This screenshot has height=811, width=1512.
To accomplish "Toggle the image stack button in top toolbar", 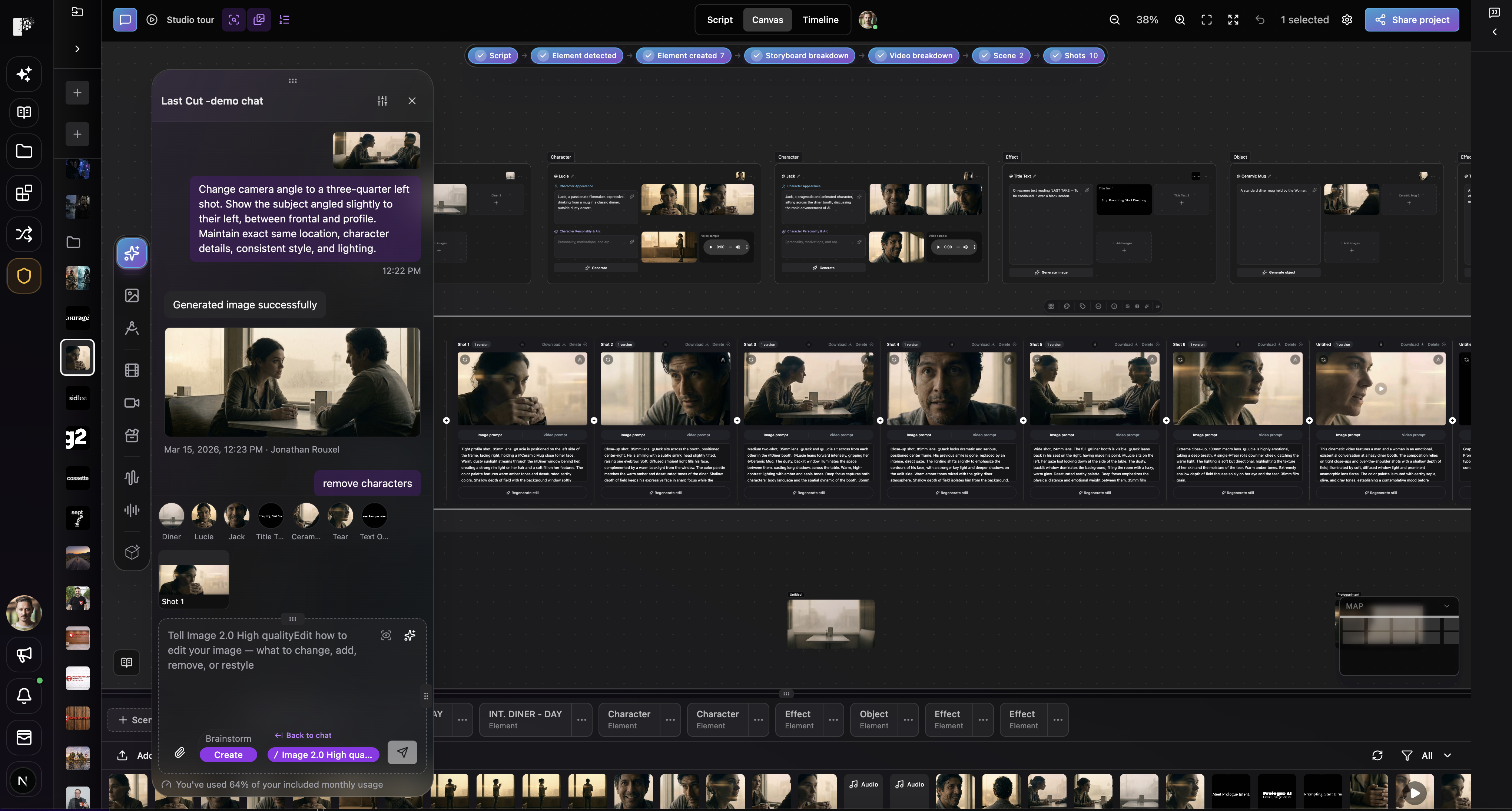I will point(259,19).
